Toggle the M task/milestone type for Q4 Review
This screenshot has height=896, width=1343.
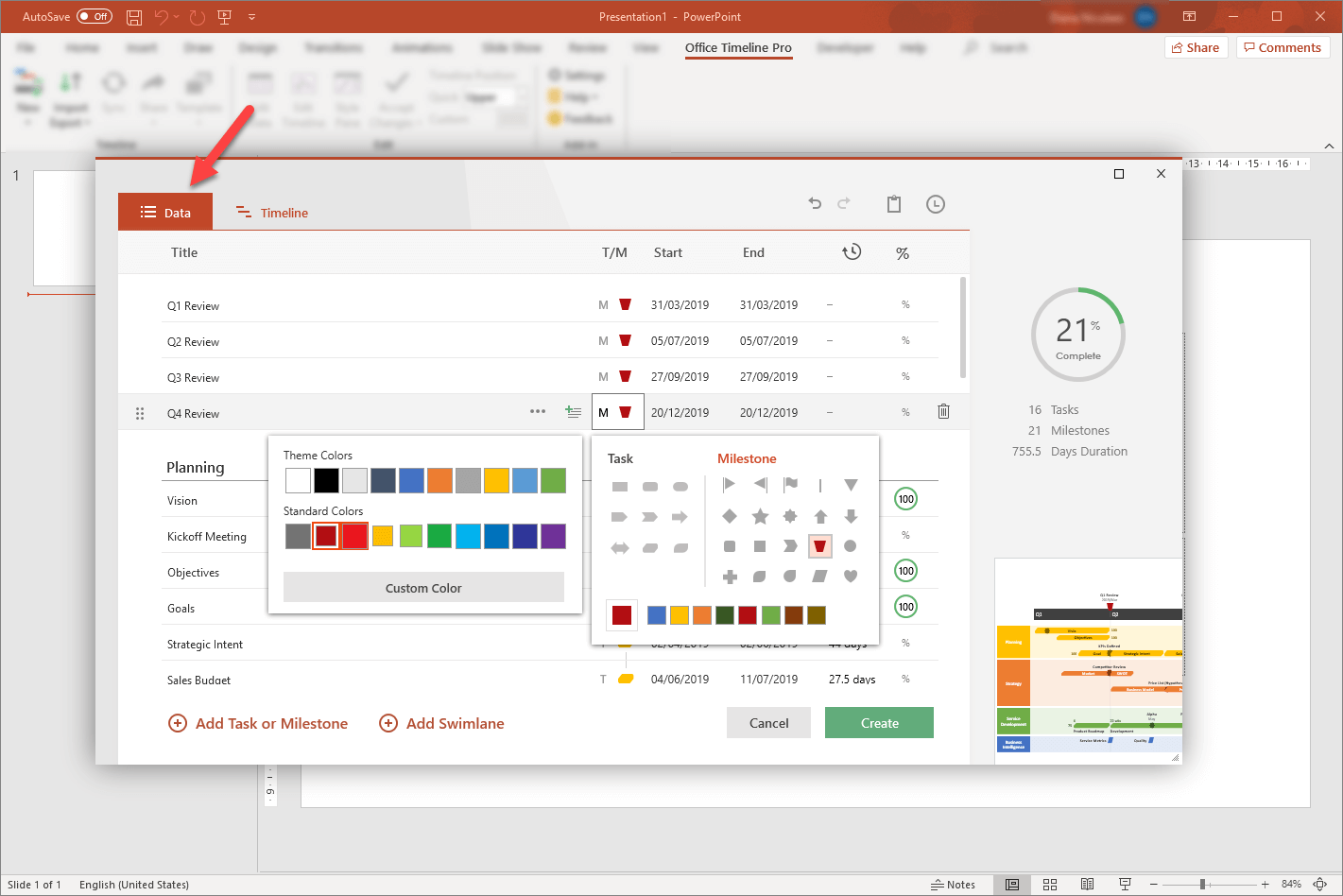(x=604, y=412)
